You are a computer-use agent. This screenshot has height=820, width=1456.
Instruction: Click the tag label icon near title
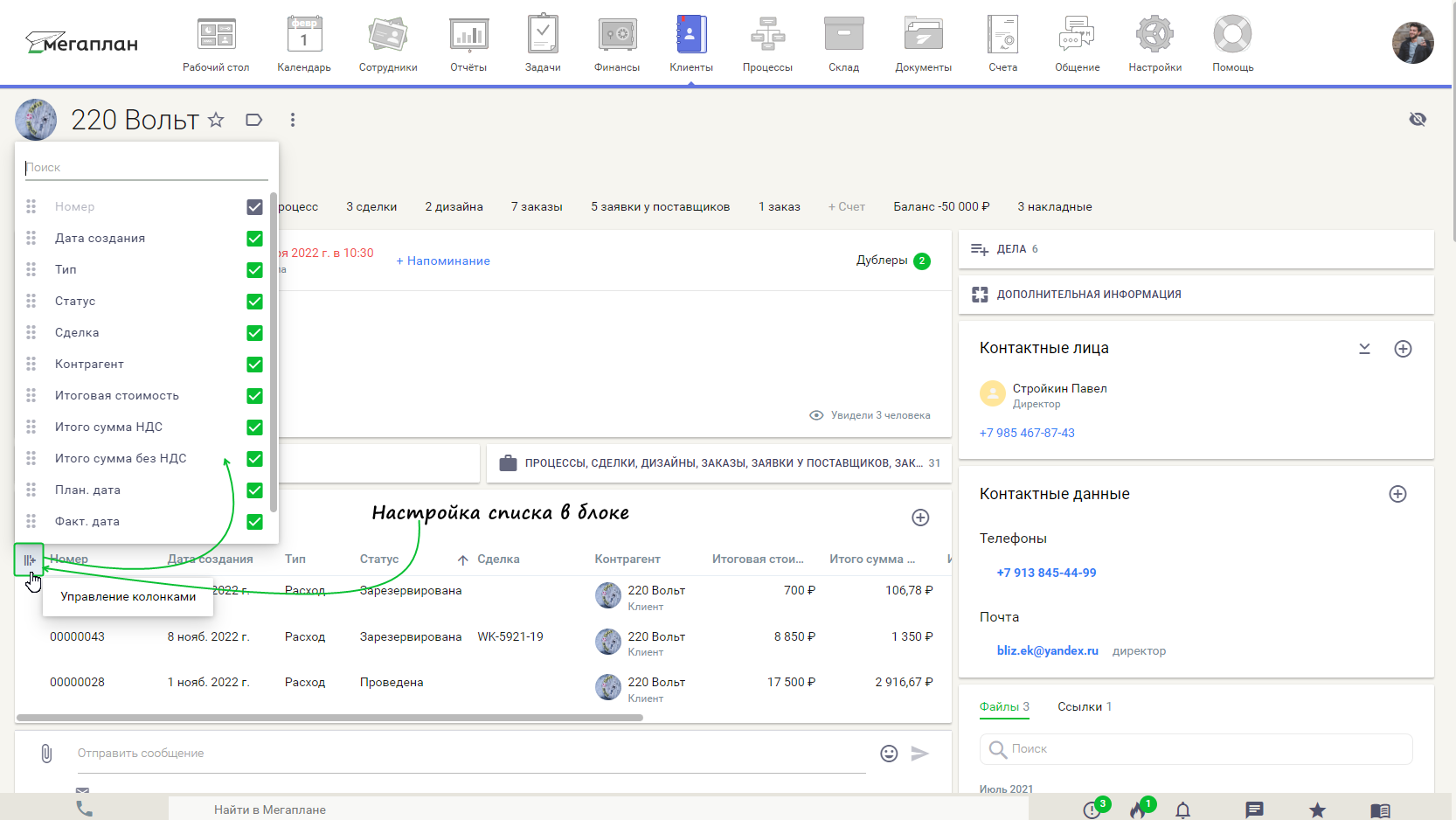254,120
